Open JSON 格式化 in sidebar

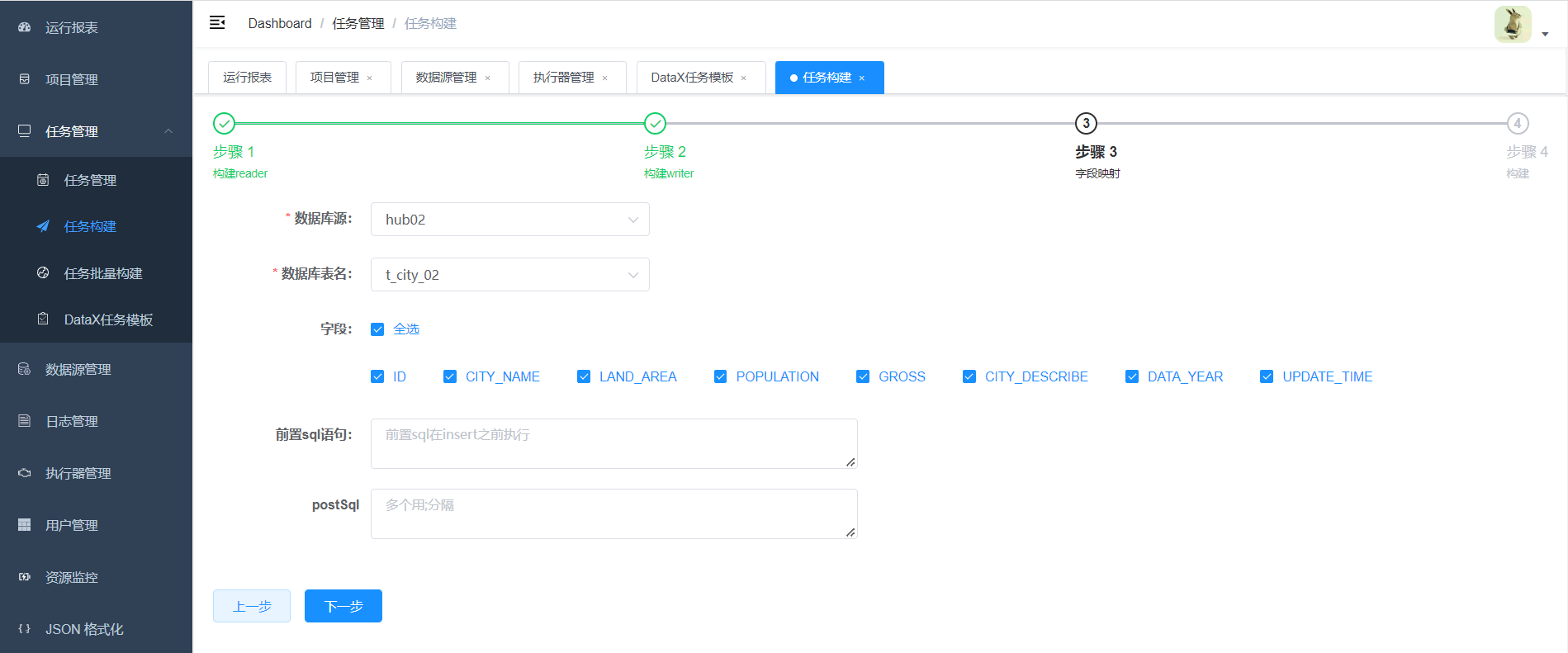coord(96,629)
